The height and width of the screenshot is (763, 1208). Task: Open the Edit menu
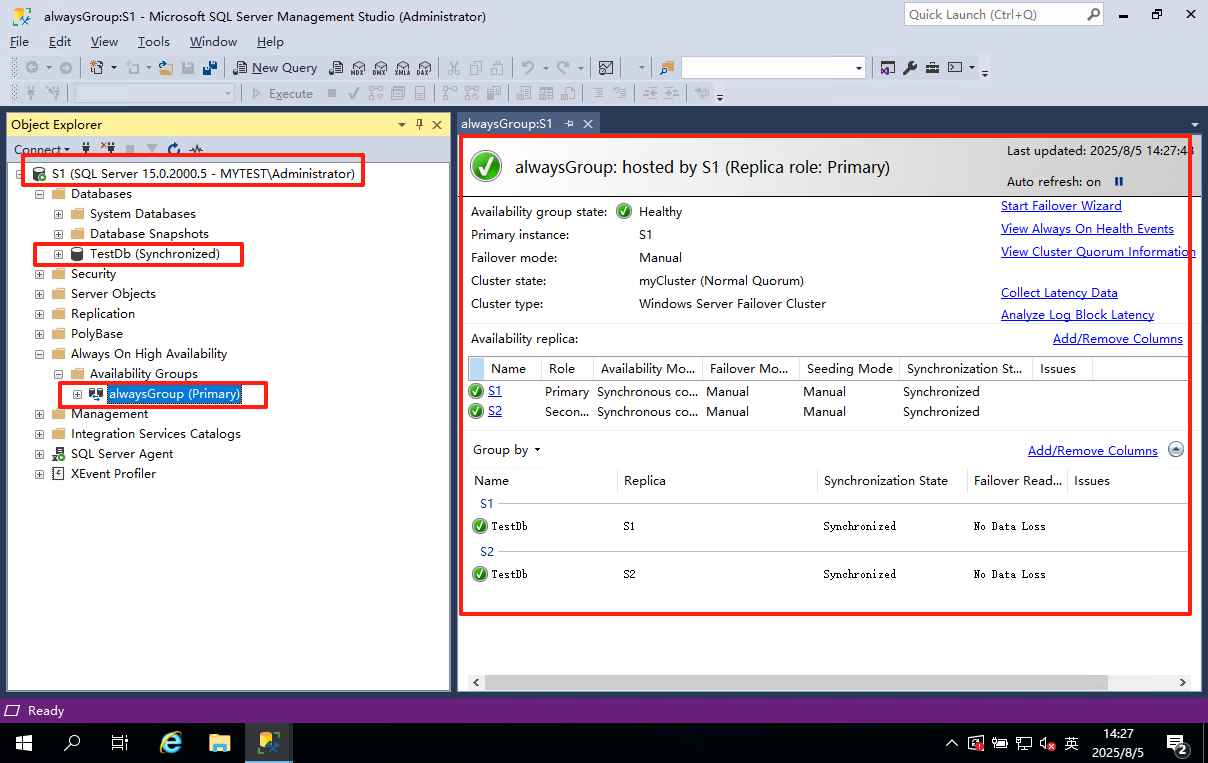[x=60, y=42]
